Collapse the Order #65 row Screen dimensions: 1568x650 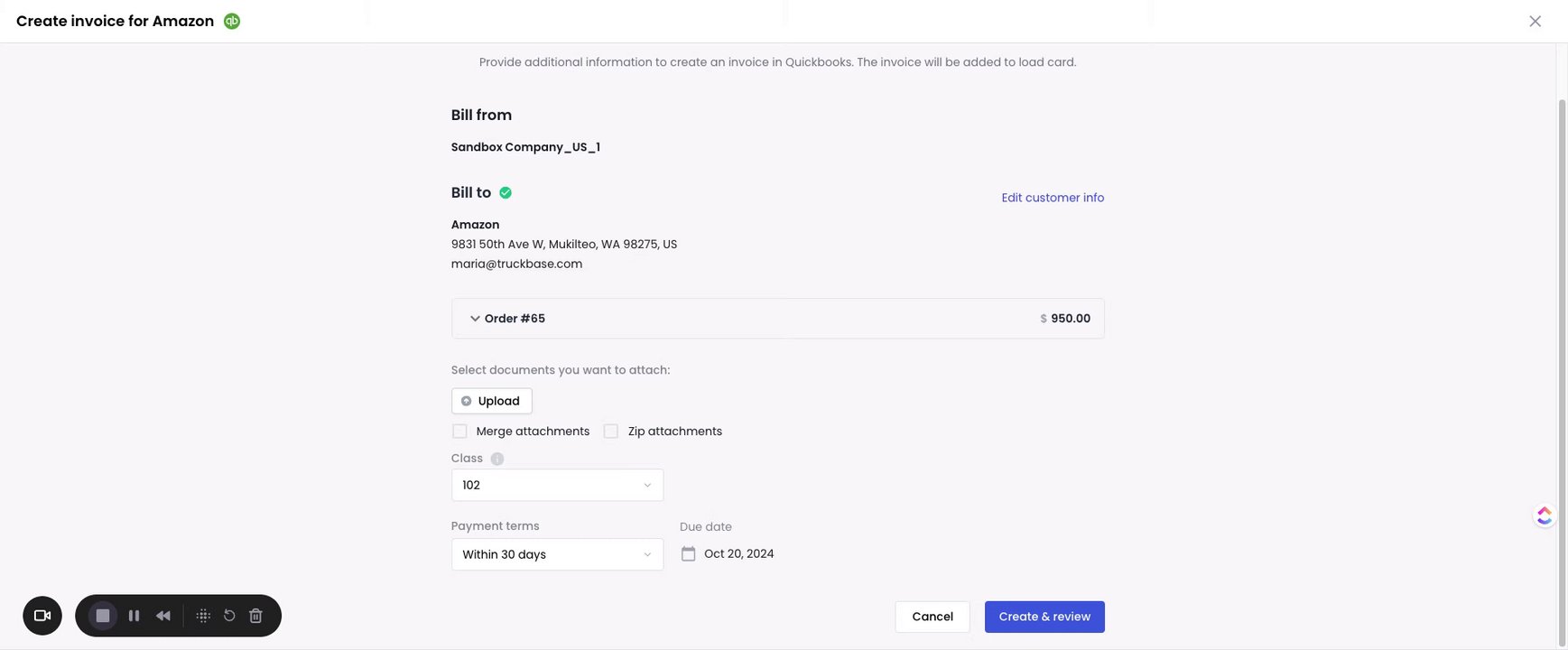pyautogui.click(x=475, y=319)
